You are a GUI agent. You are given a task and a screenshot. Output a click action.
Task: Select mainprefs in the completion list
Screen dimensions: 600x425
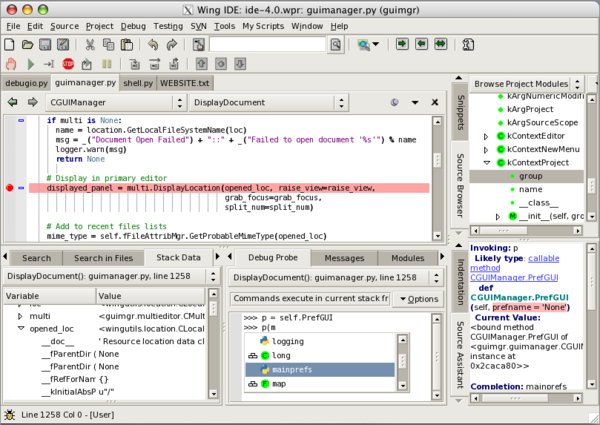click(292, 368)
